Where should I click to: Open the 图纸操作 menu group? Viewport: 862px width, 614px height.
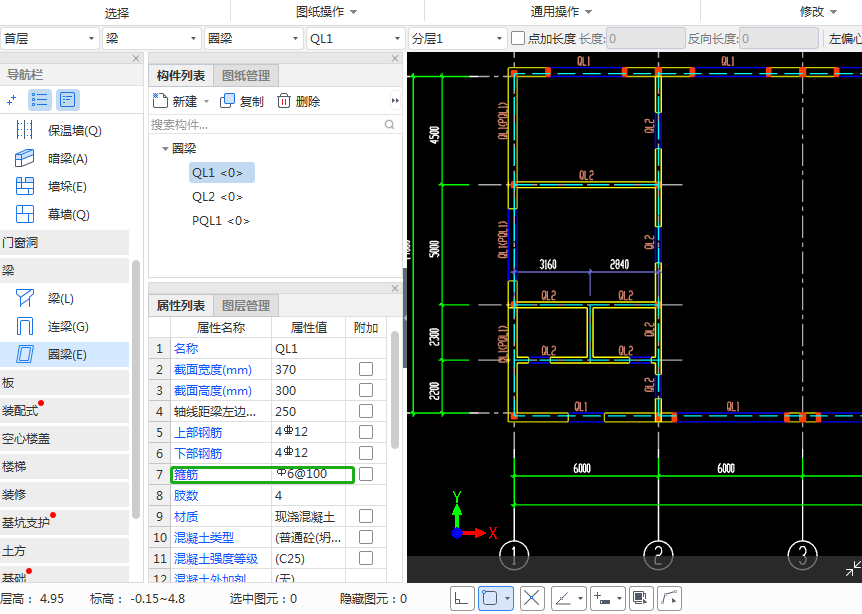click(x=327, y=12)
